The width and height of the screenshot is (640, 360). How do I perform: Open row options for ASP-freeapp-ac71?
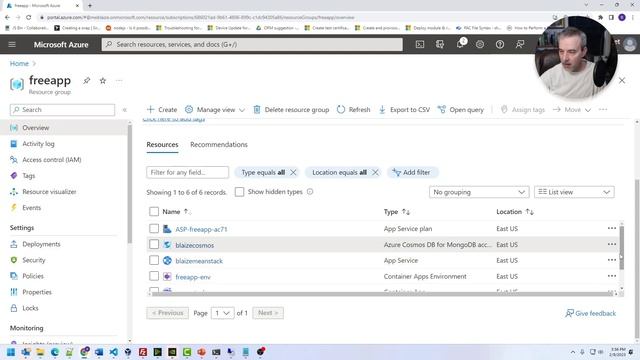[x=611, y=228]
